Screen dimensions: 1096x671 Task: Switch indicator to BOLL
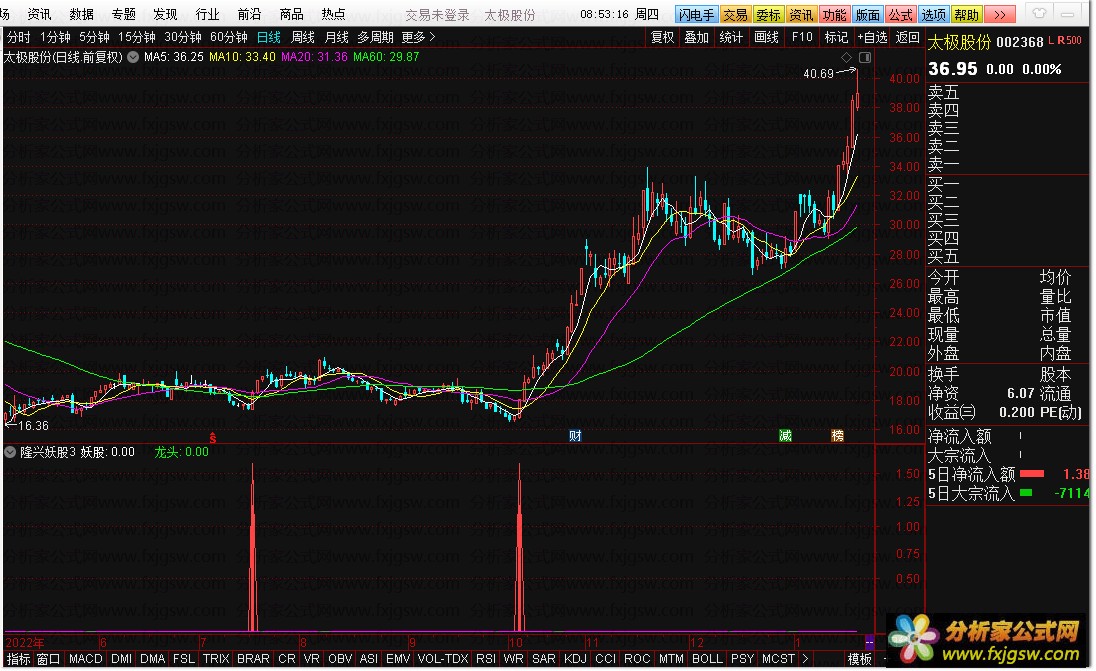707,659
